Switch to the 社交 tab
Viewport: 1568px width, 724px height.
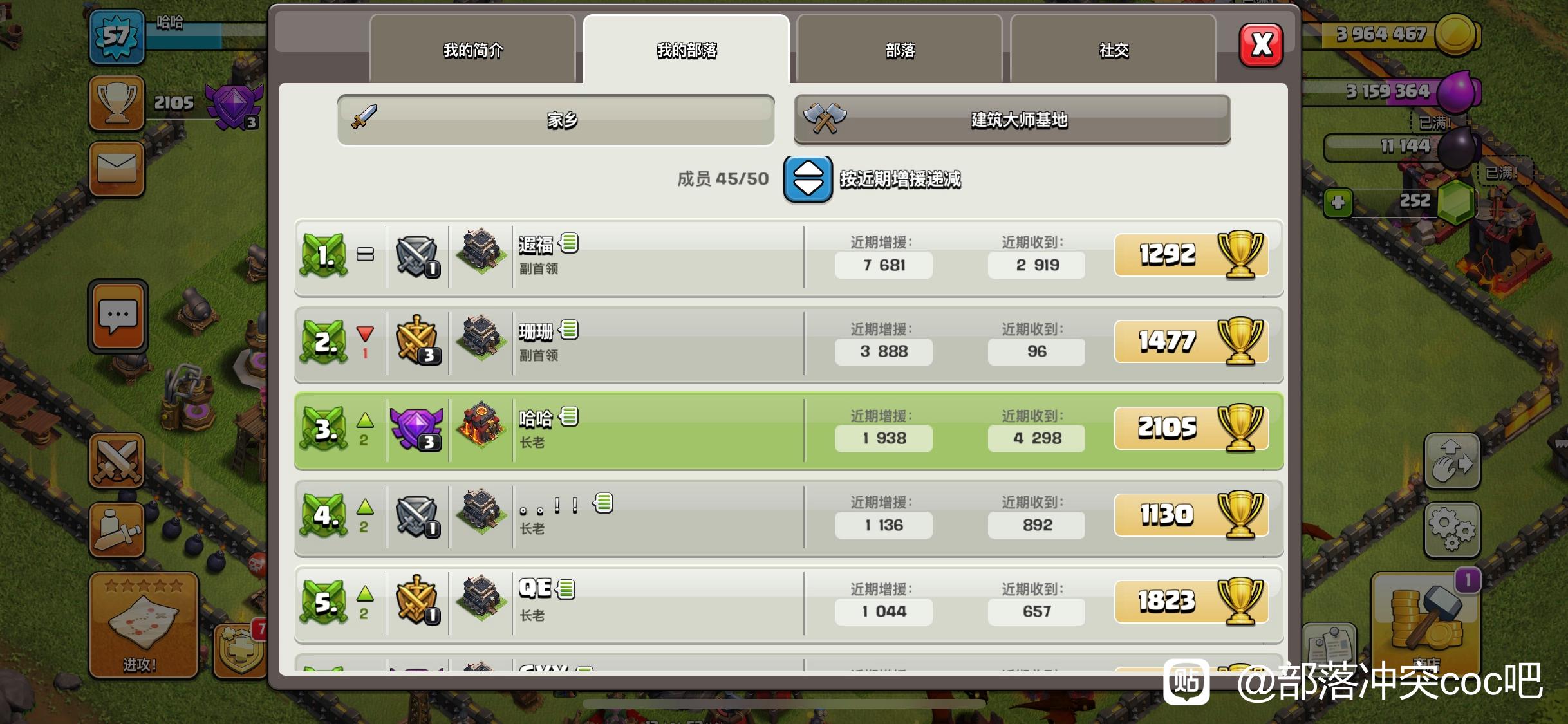[1113, 49]
